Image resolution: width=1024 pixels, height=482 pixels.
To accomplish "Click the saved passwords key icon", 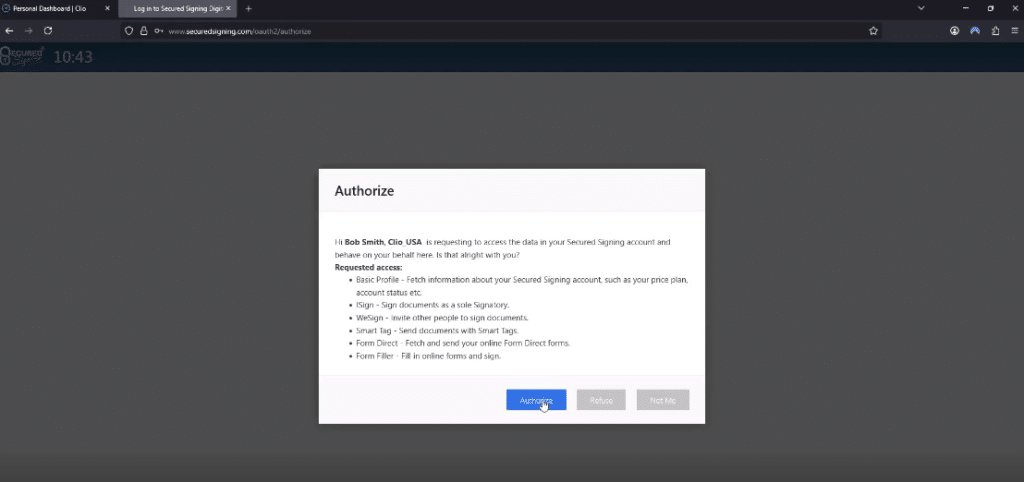I will coord(159,31).
